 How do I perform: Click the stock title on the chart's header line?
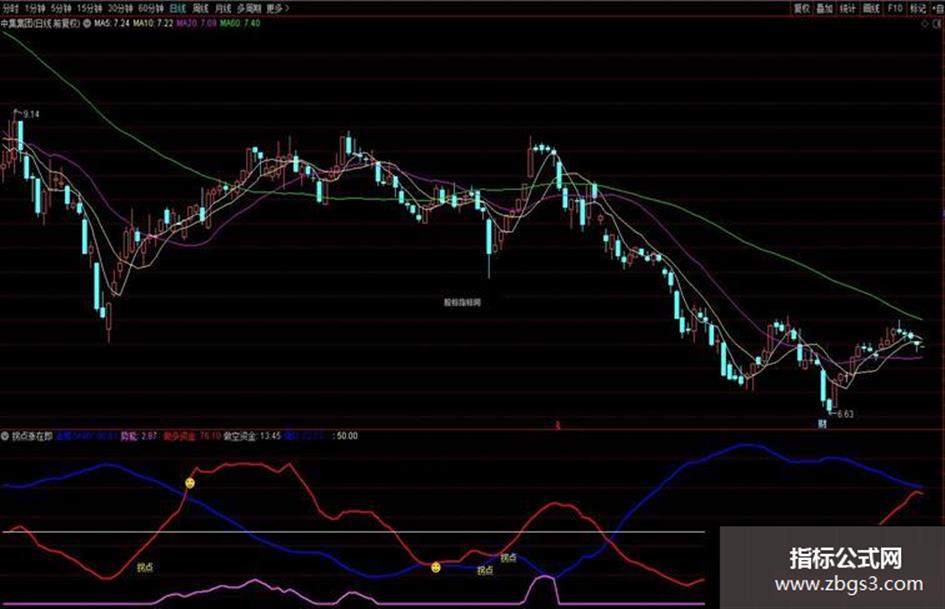pos(40,24)
